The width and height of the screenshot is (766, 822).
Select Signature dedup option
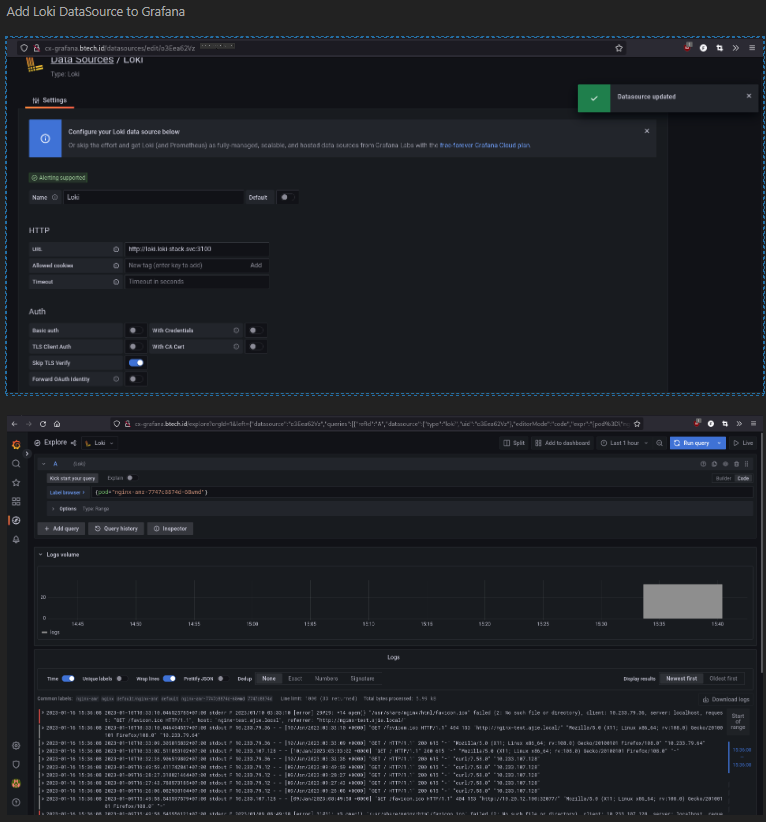pos(362,678)
